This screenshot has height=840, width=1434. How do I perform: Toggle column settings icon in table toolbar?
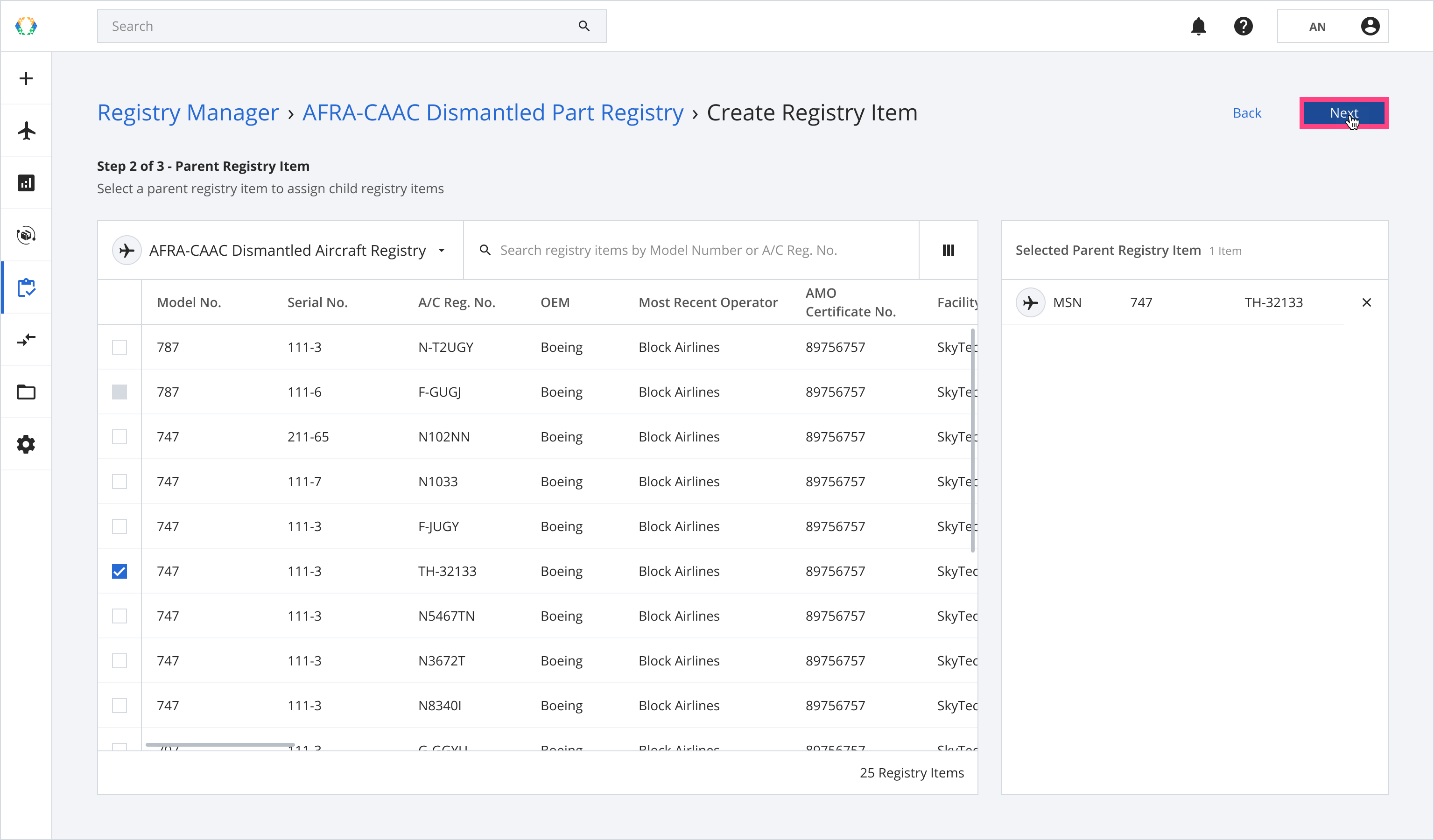[x=948, y=250]
